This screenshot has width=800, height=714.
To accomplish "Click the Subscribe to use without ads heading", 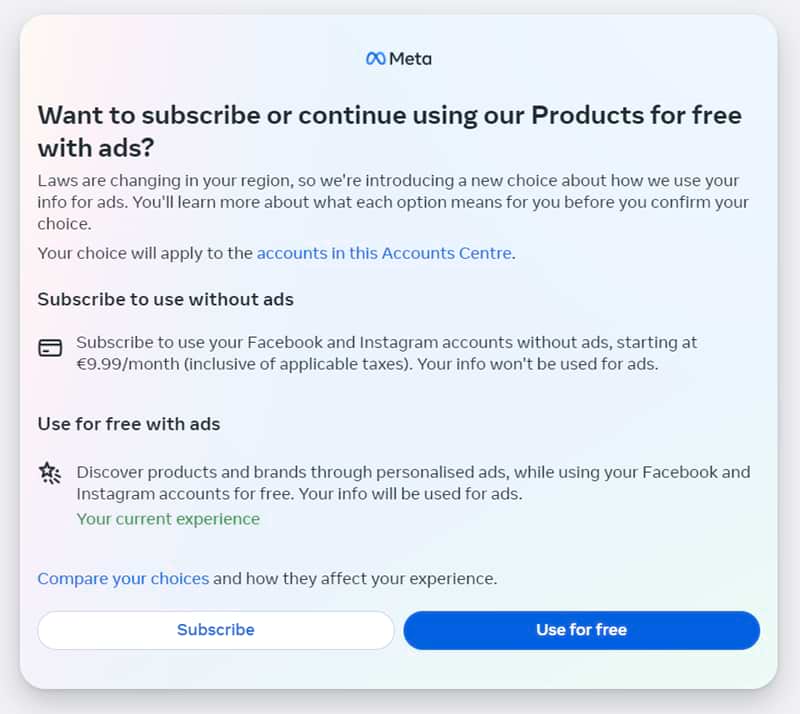I will point(166,299).
